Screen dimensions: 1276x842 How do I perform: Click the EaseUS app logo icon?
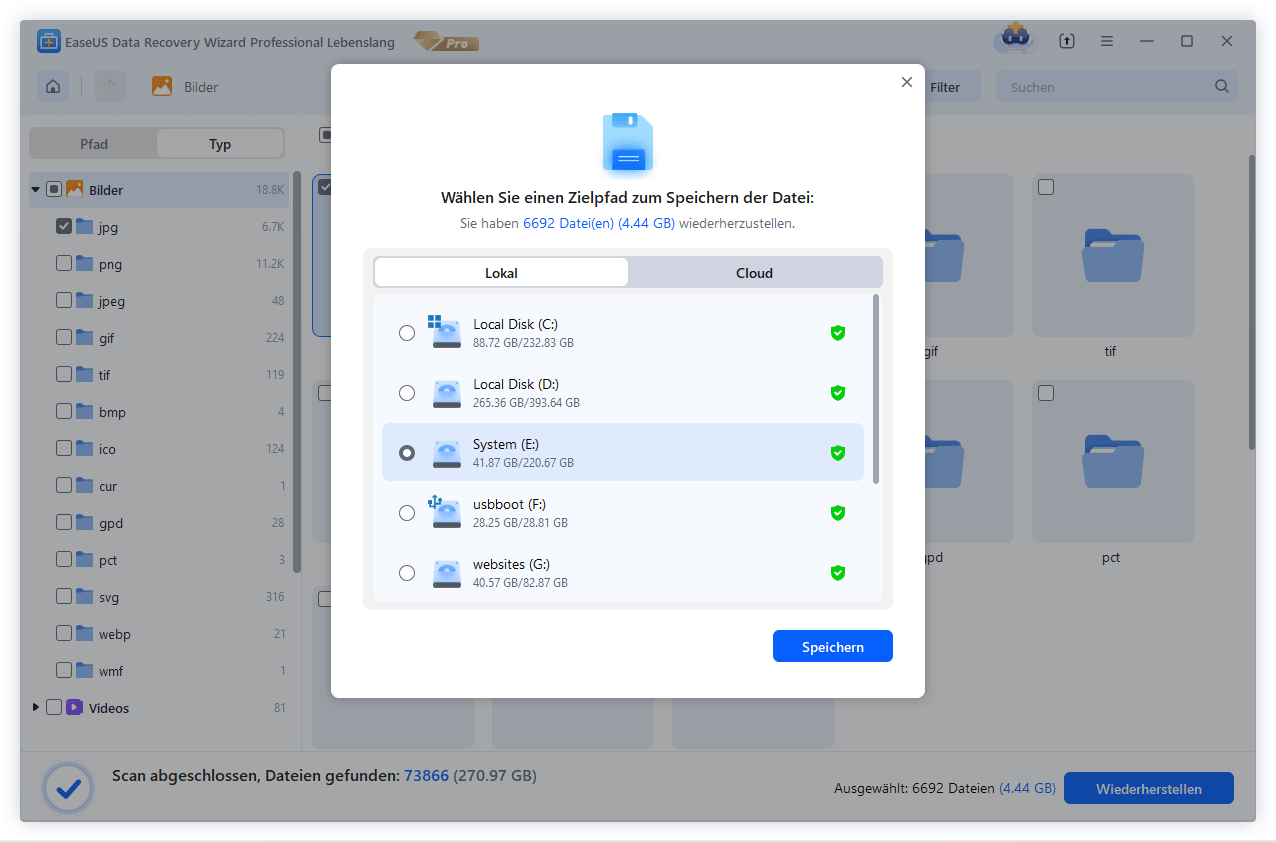point(49,41)
